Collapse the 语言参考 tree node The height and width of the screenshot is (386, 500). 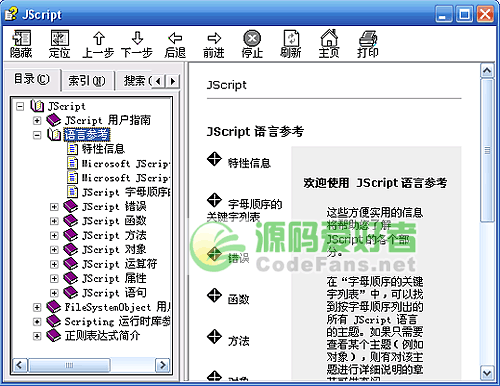point(37,135)
